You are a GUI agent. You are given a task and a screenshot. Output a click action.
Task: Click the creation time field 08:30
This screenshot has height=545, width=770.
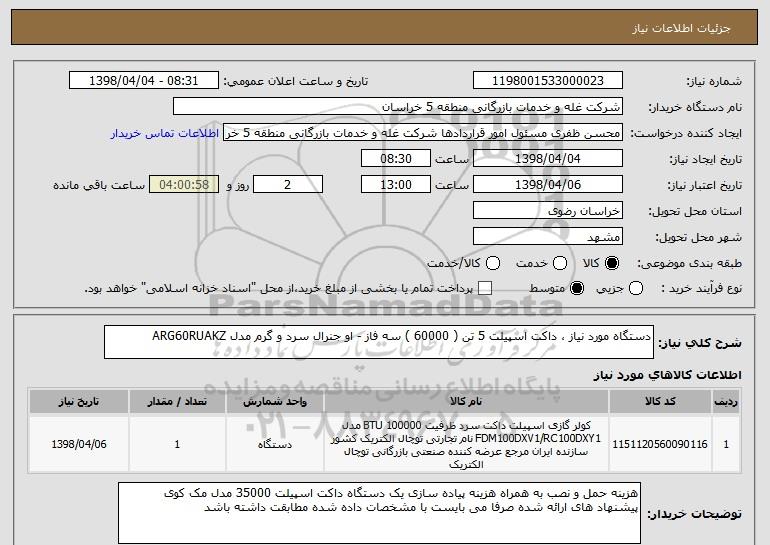pos(396,159)
